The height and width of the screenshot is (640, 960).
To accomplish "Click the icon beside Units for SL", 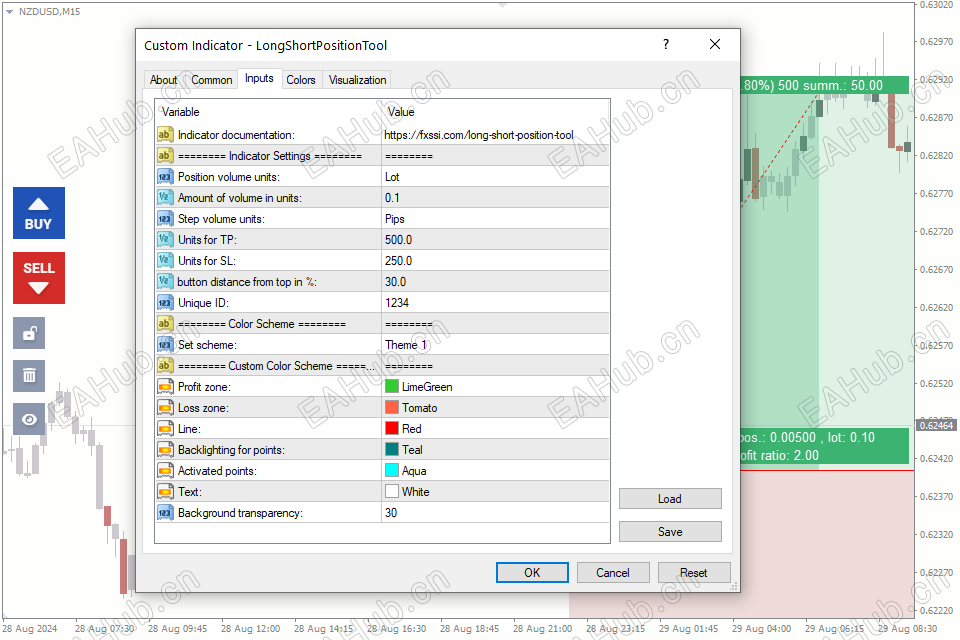I will click(165, 260).
